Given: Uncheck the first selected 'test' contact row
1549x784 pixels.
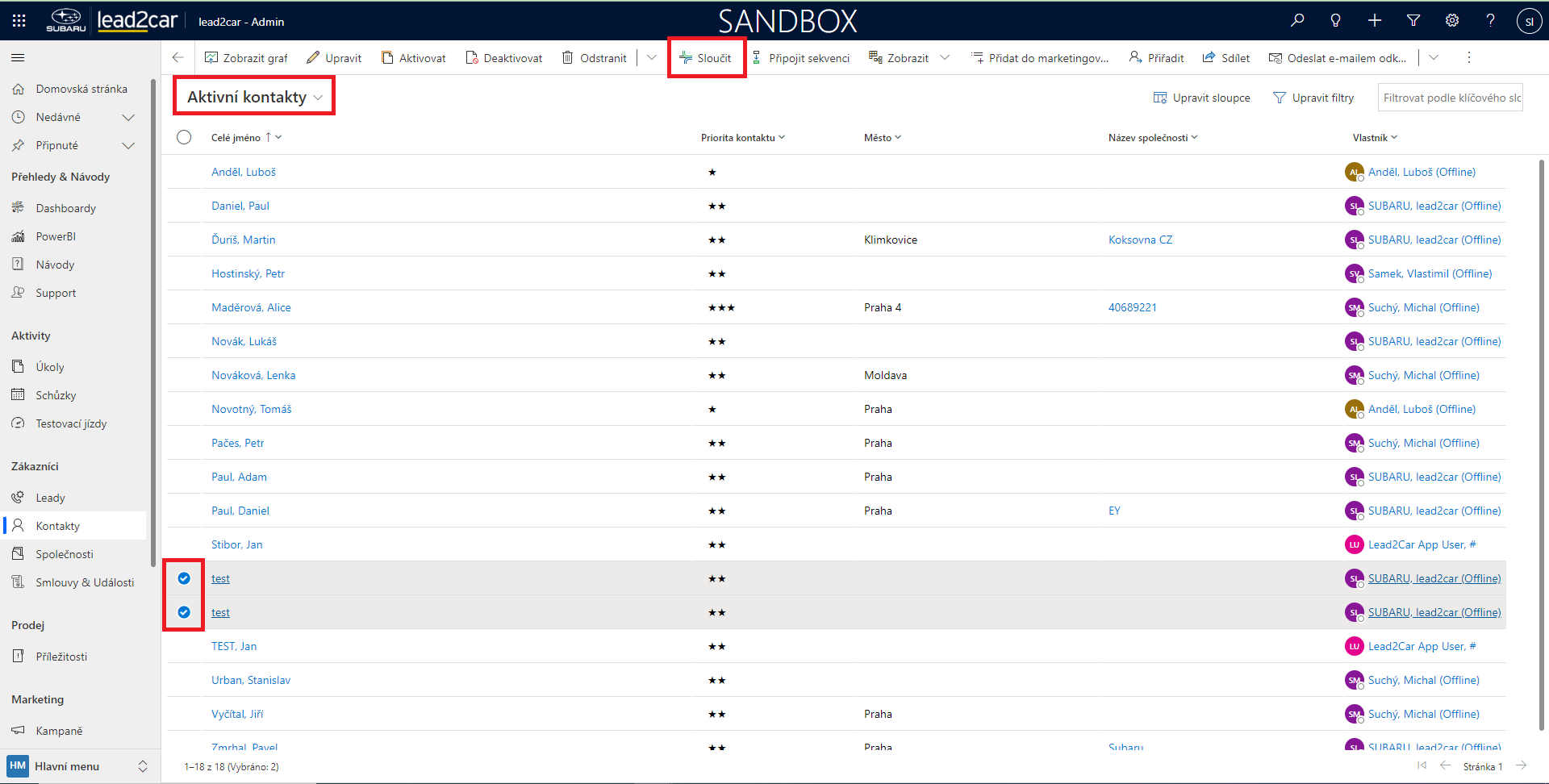Looking at the screenshot, I should (x=184, y=578).
